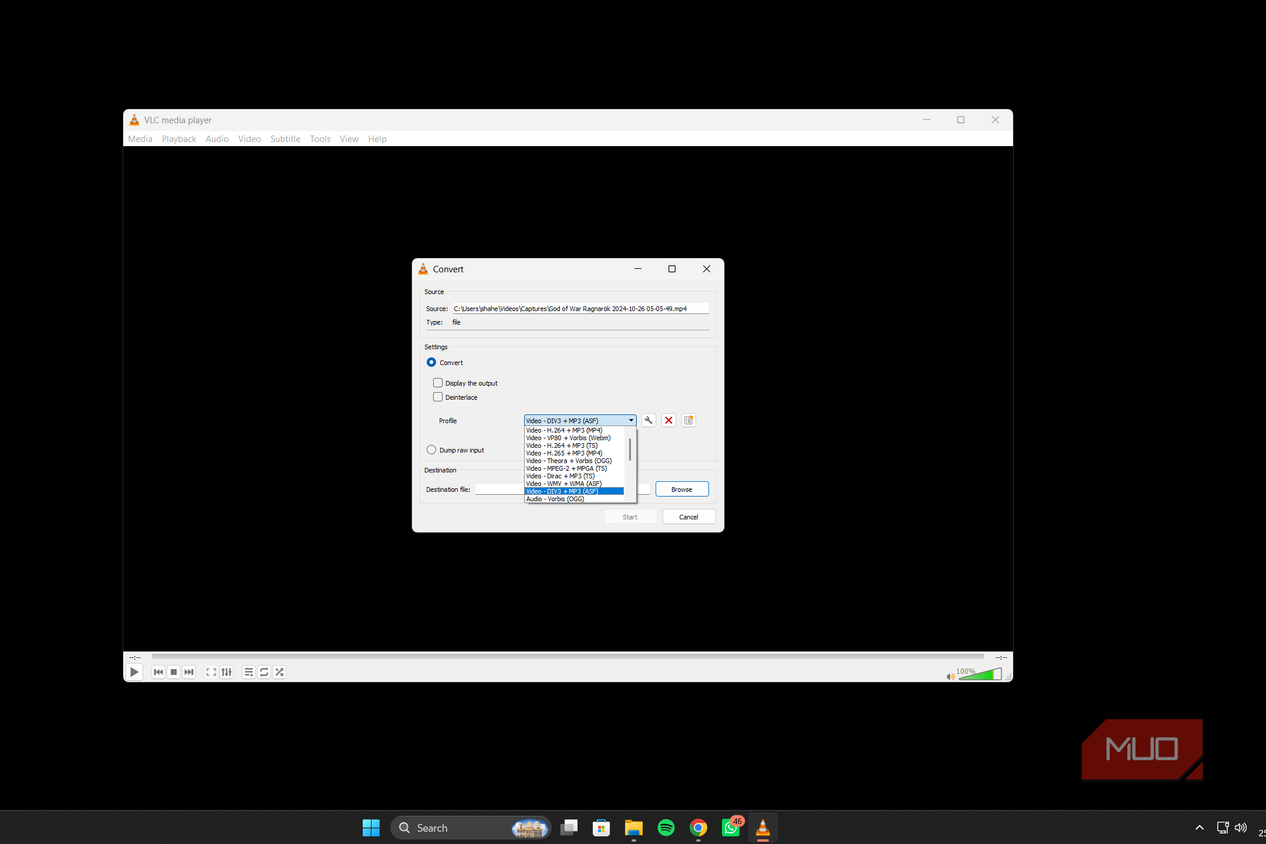
Task: Click the Start button
Action: pyautogui.click(x=630, y=517)
